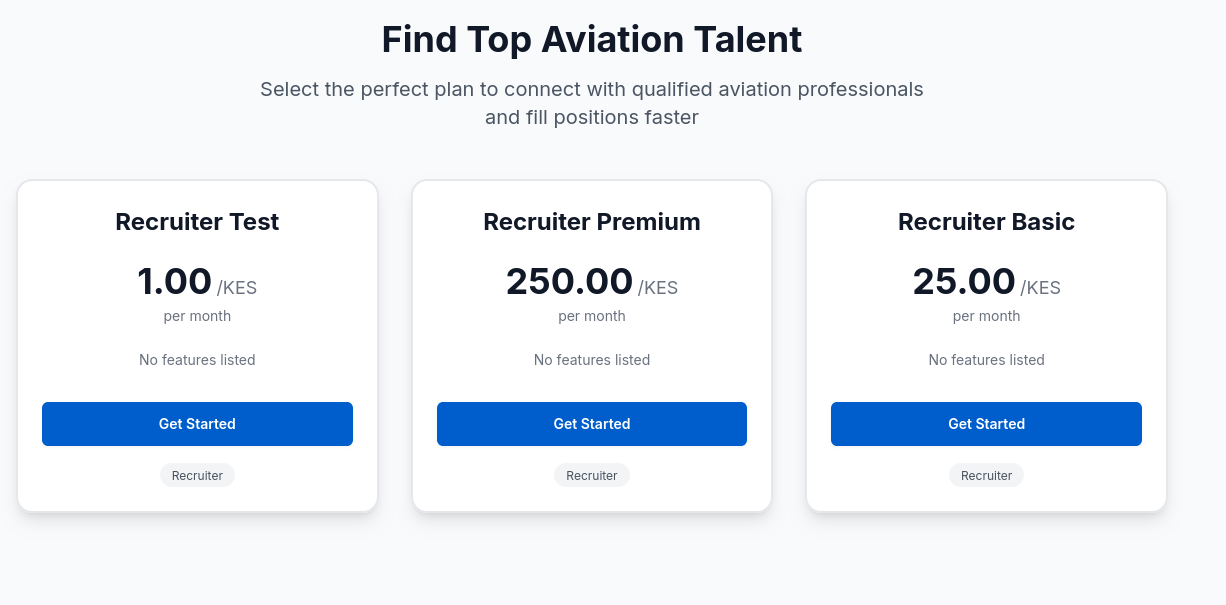
Task: Click the 1.00 KES price text
Action: 197,282
